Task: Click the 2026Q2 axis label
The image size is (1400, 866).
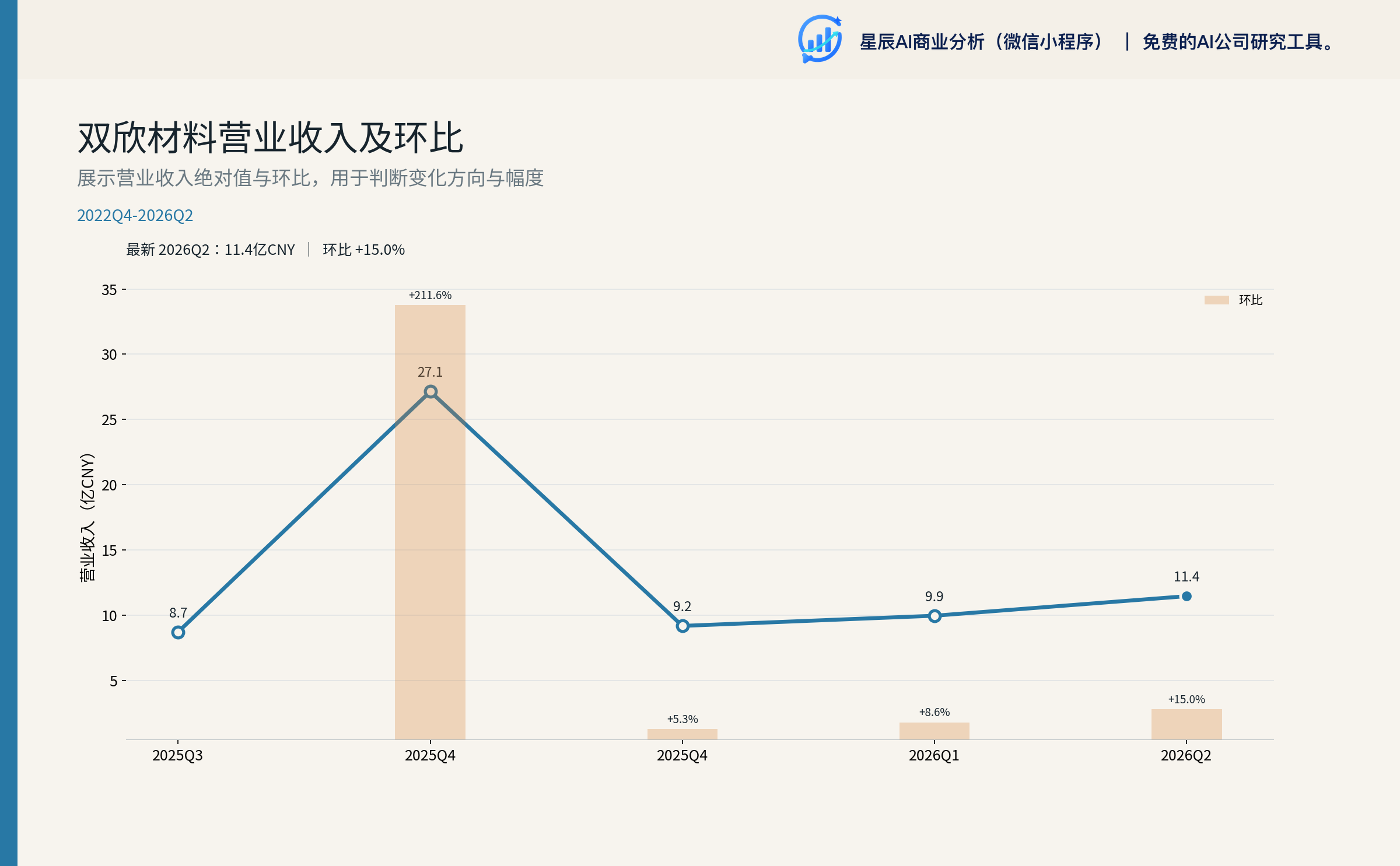Action: pos(1186,756)
